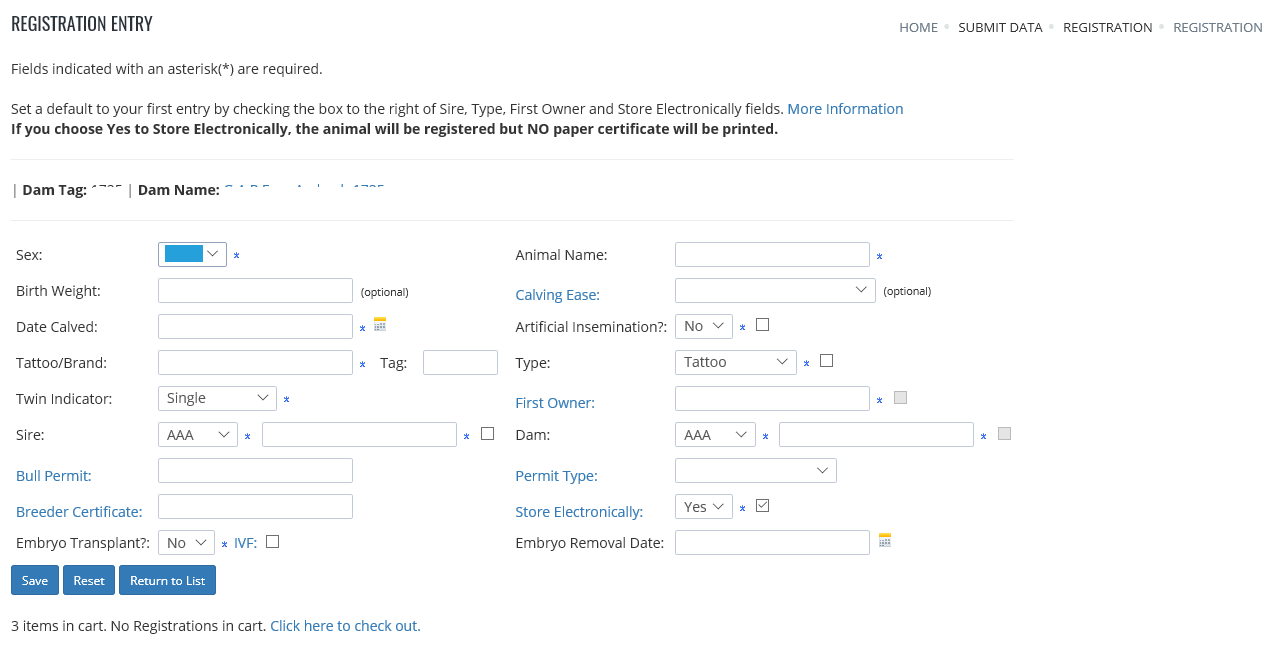Focus the Animal Name input field
The width and height of the screenshot is (1276, 649).
(x=772, y=254)
